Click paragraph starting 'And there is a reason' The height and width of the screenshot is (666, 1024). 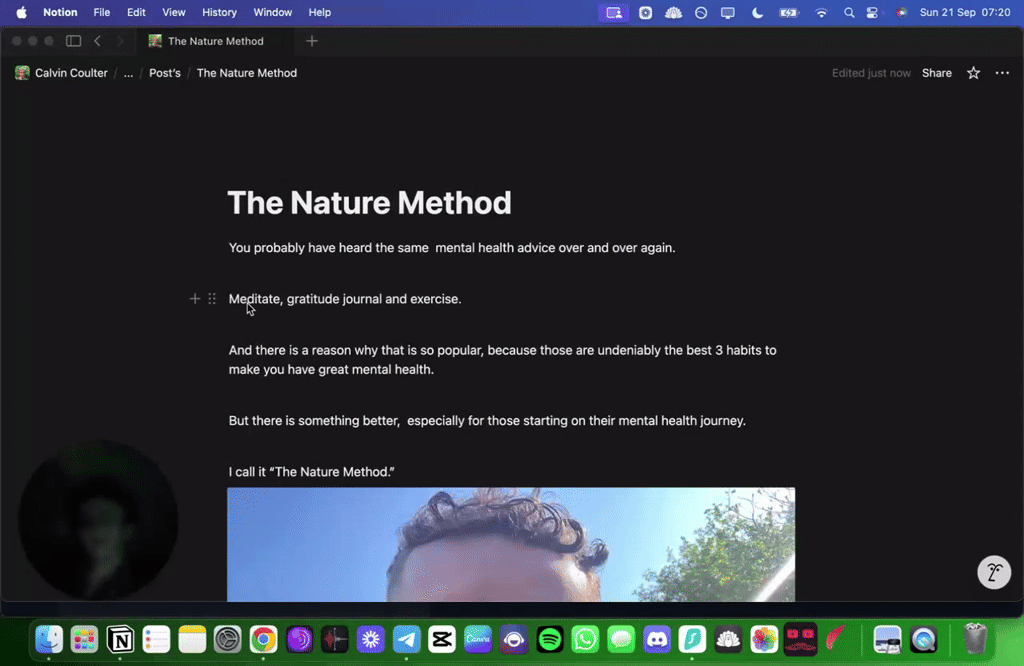[x=502, y=360]
